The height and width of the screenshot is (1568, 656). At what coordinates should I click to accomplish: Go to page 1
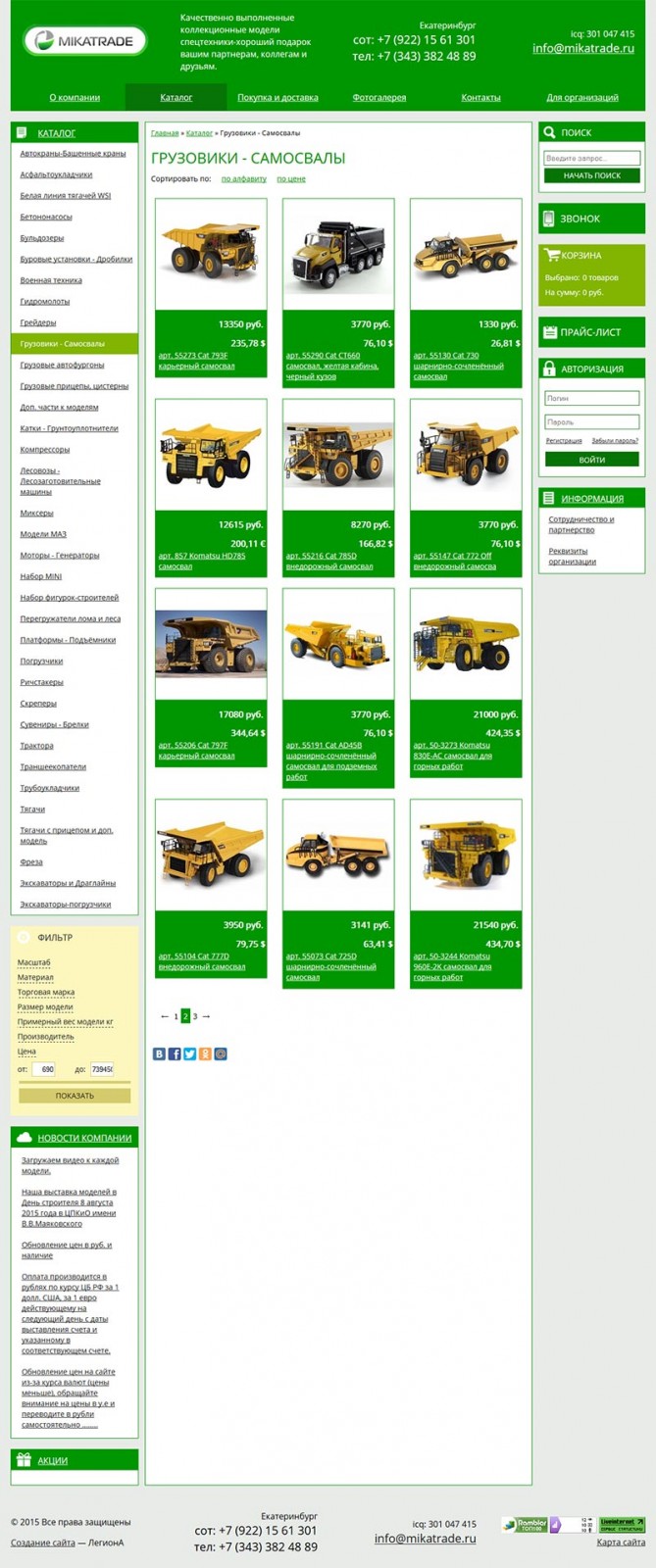coord(176,1016)
